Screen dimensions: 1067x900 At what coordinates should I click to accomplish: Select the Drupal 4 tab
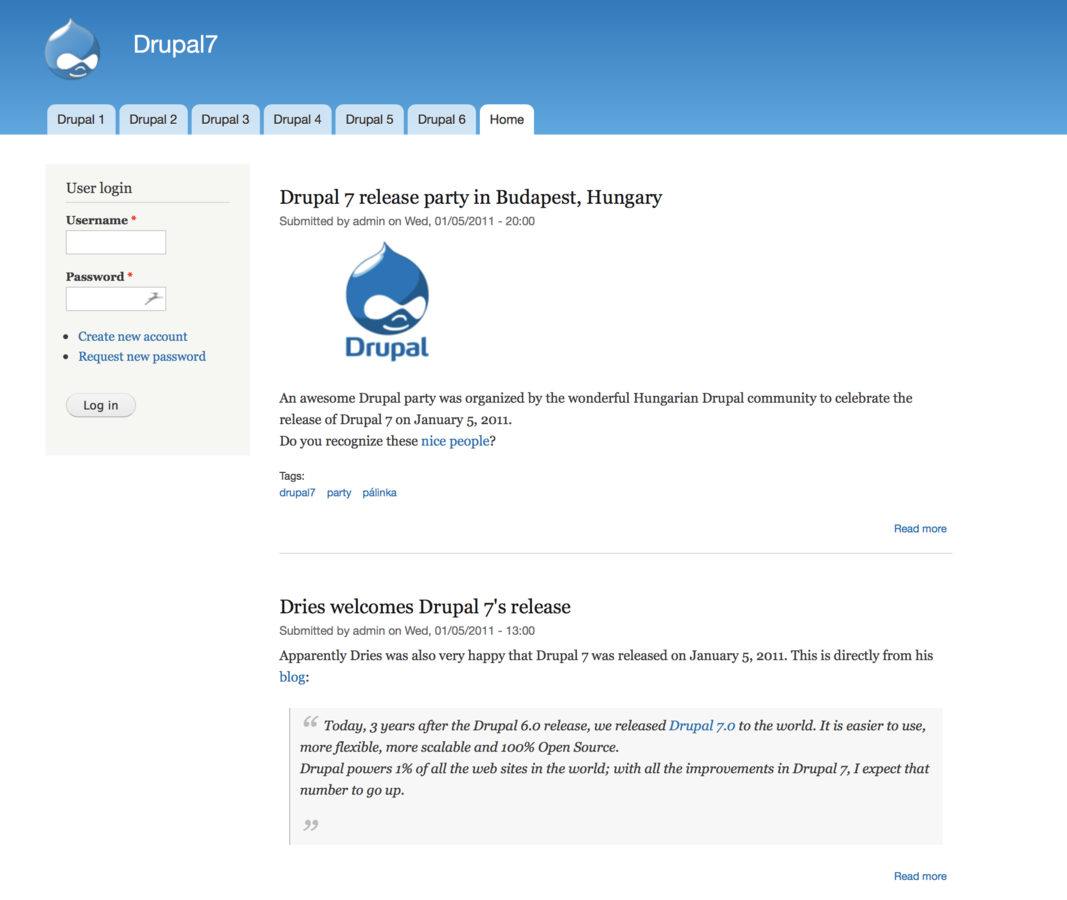[x=297, y=120]
